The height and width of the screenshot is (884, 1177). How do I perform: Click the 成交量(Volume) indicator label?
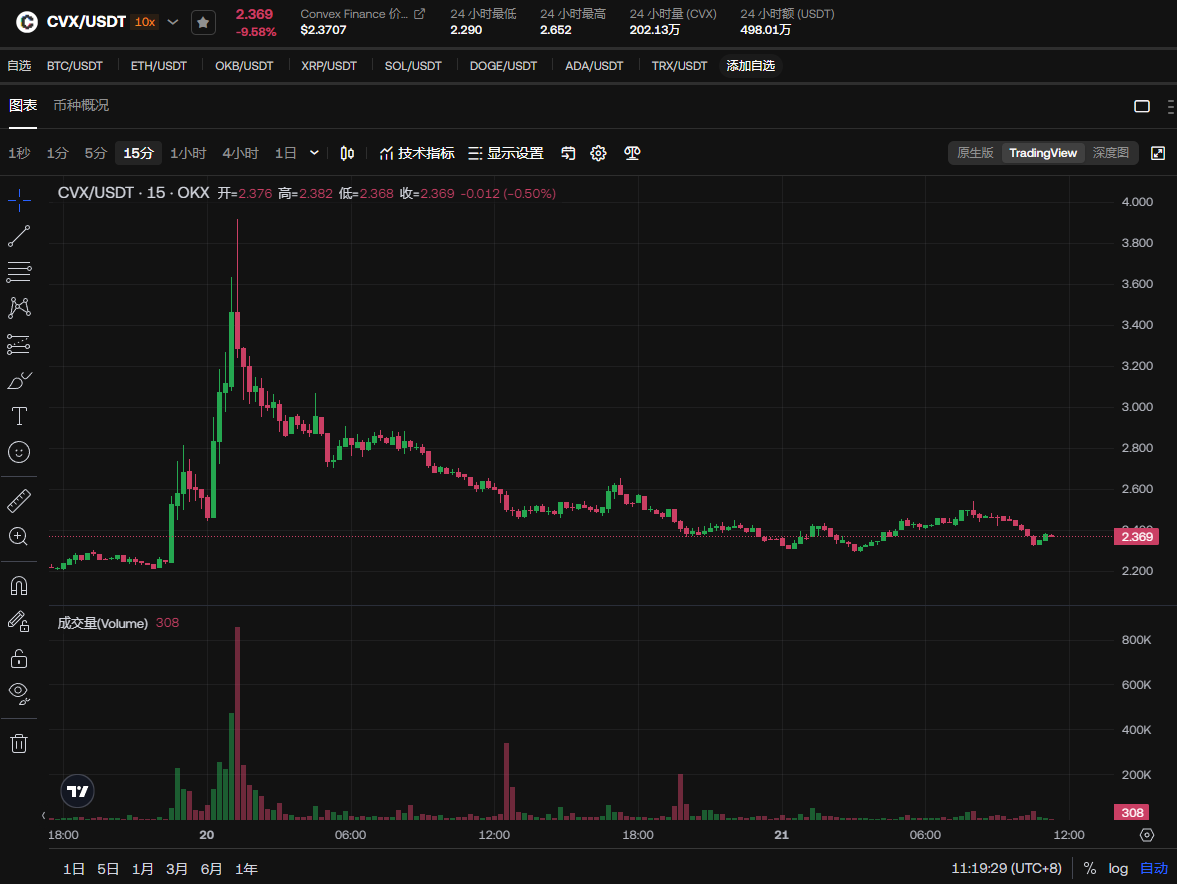102,623
